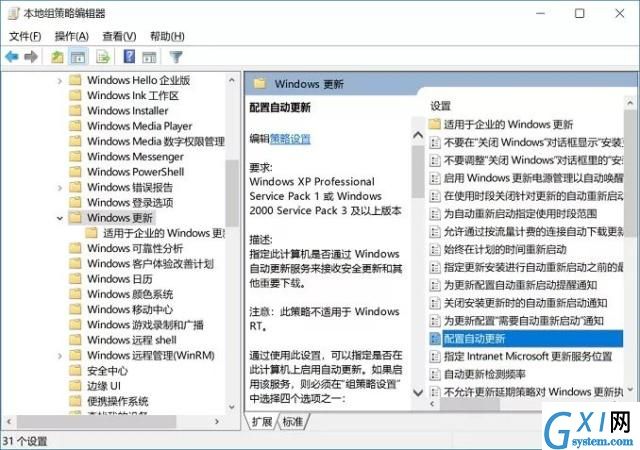Select Windows 可靠性分析 in the tree
The width and height of the screenshot is (640, 450).
pos(135,248)
